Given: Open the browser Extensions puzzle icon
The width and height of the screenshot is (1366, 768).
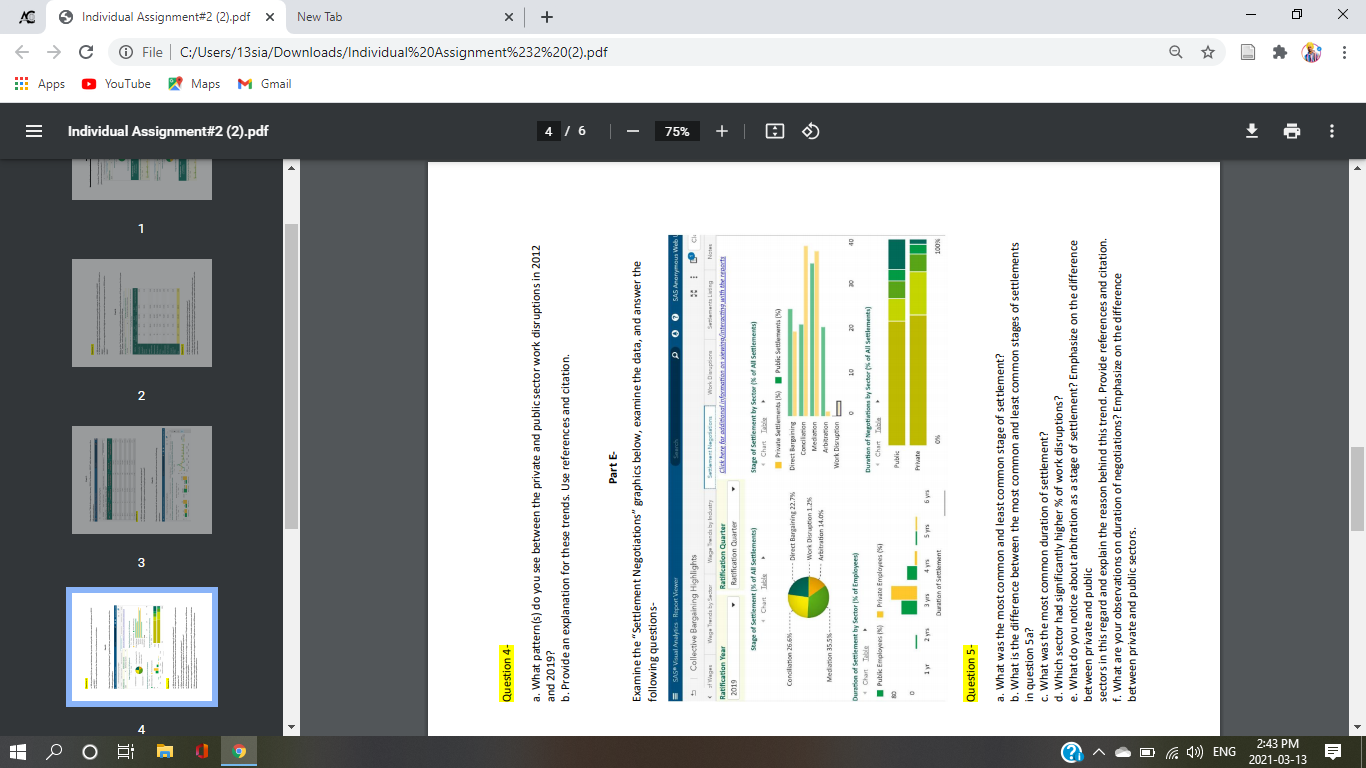Looking at the screenshot, I should tap(1279, 51).
